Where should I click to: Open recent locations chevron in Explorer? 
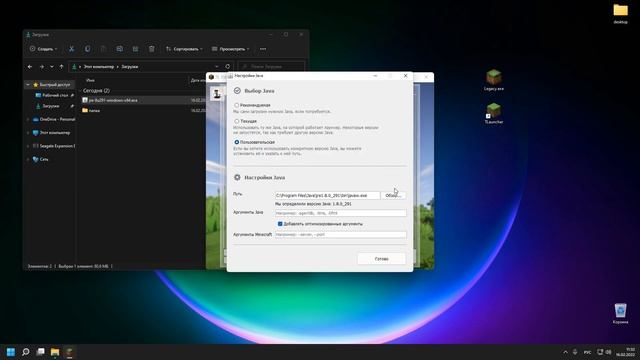coord(52,67)
